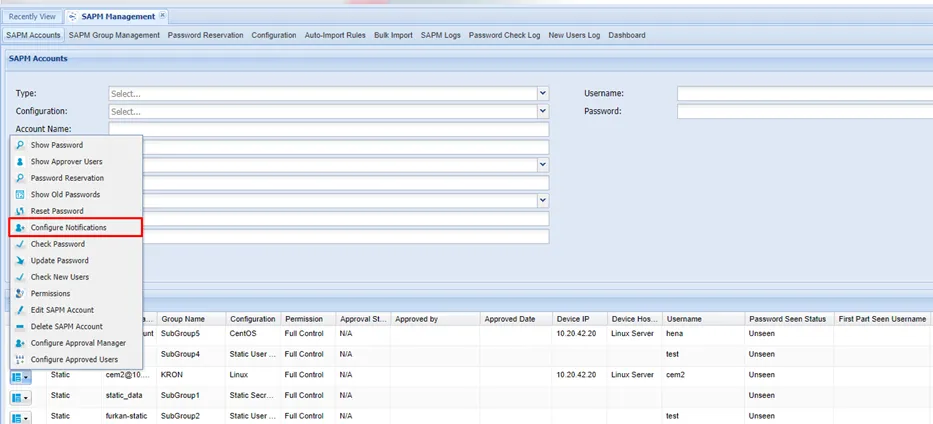Open action menu for static_data row
Screen dimensions: 933x424
[21, 397]
